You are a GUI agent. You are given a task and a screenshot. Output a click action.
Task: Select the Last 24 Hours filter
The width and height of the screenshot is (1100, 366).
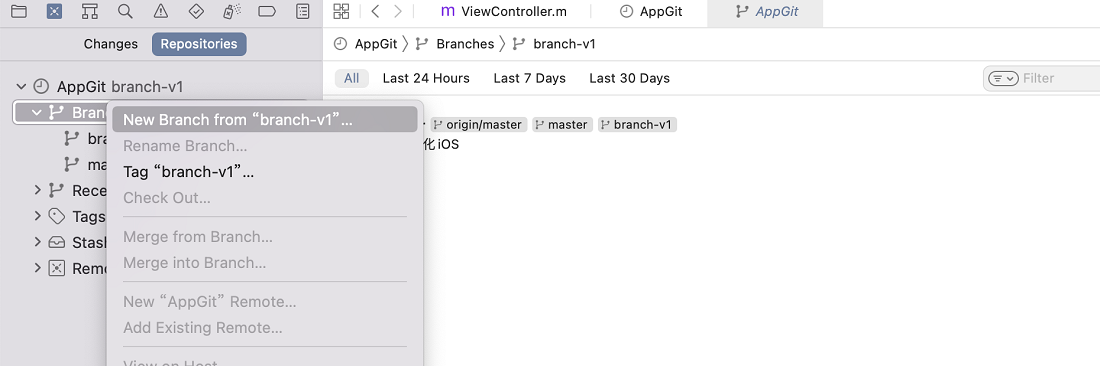point(426,79)
